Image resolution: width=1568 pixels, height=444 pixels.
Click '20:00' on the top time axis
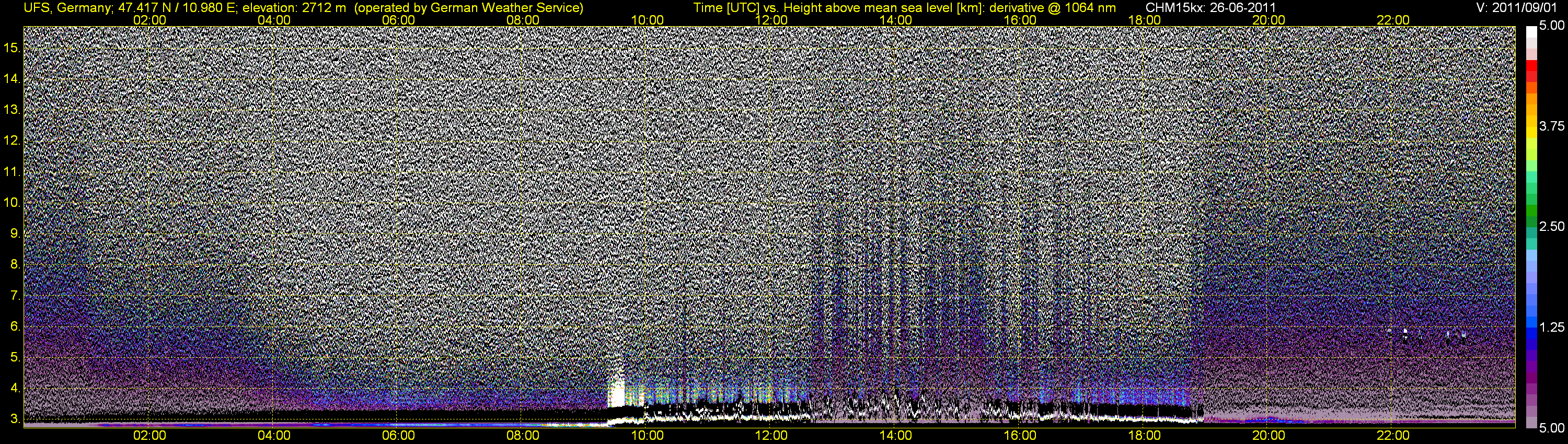[x=1269, y=20]
